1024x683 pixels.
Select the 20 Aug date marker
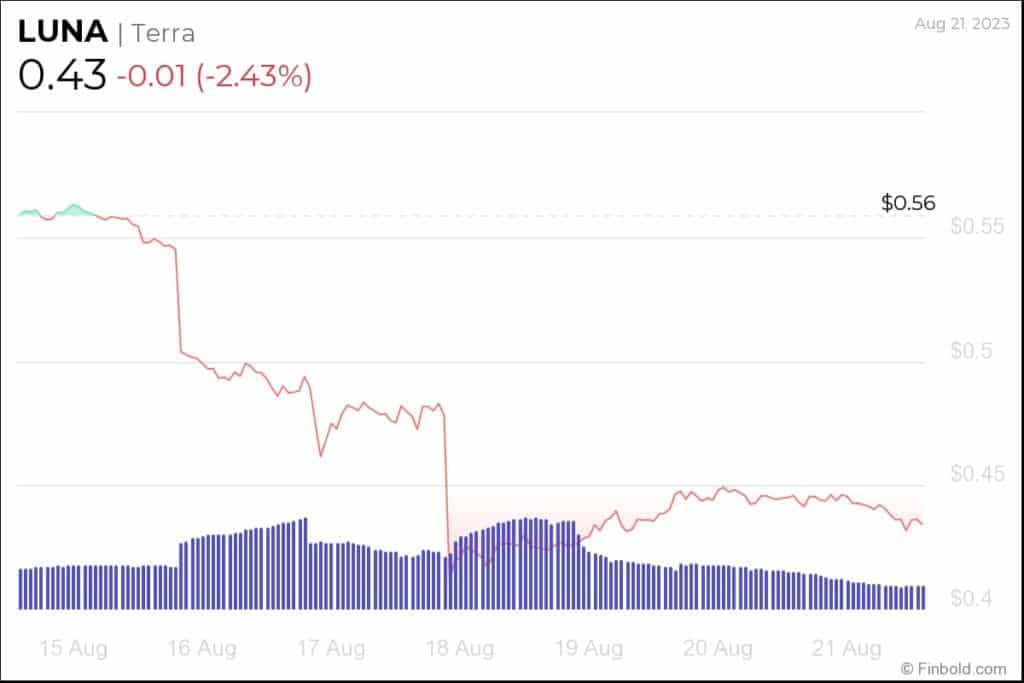click(x=720, y=648)
